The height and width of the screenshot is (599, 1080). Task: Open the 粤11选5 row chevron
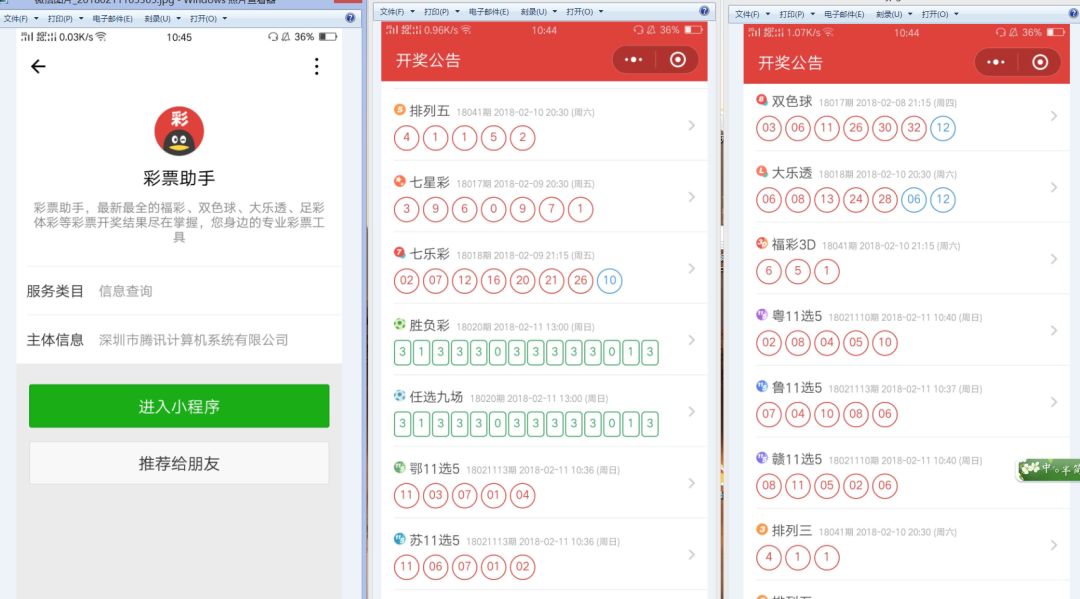point(1054,330)
